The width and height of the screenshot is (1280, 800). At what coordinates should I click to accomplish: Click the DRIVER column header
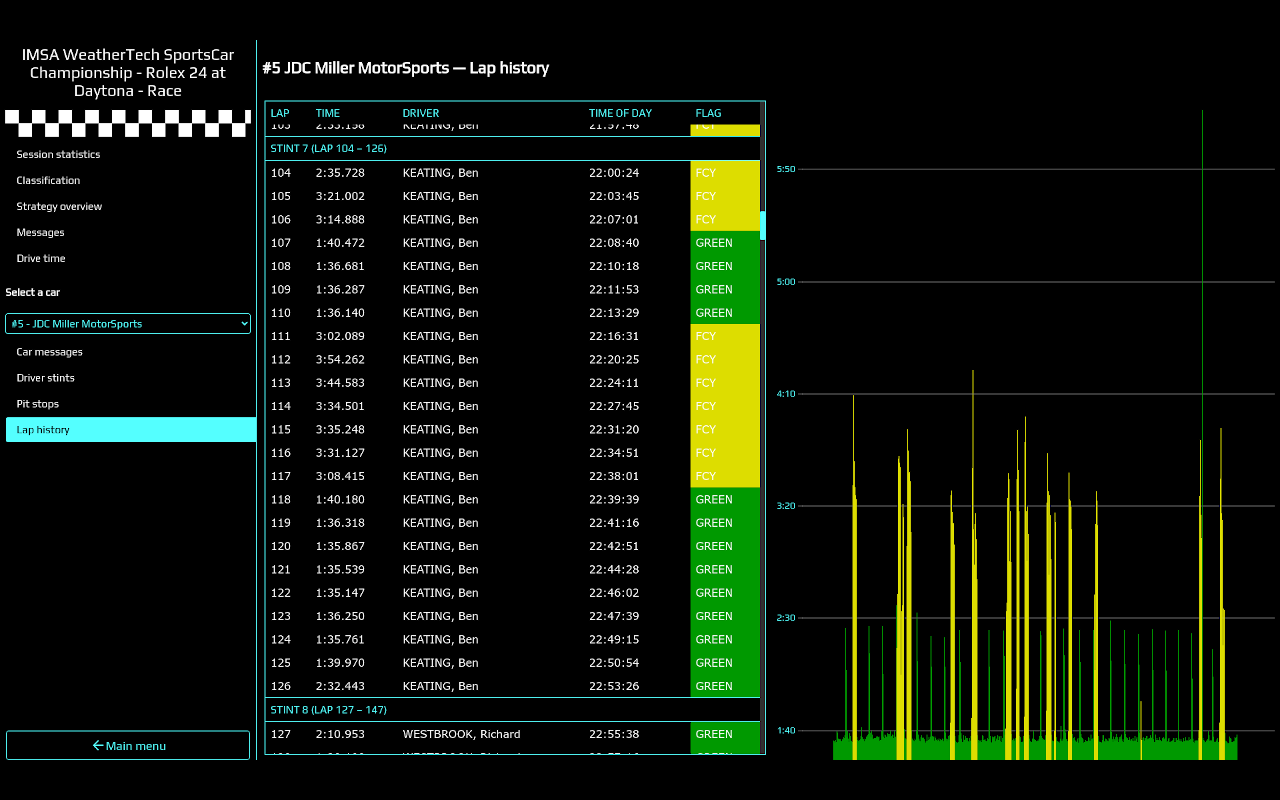(421, 113)
